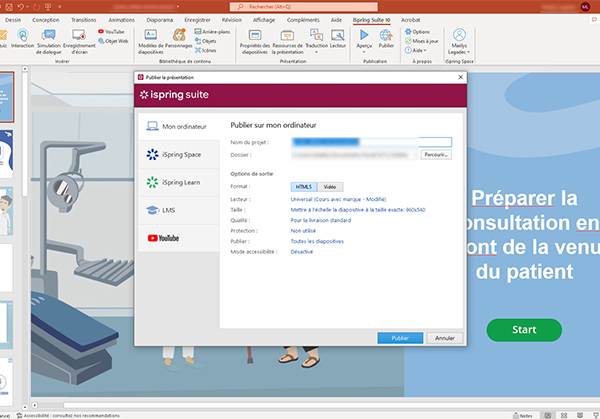The height and width of the screenshot is (419, 600).
Task: Click the Rechercher search box
Action: click(303, 7)
